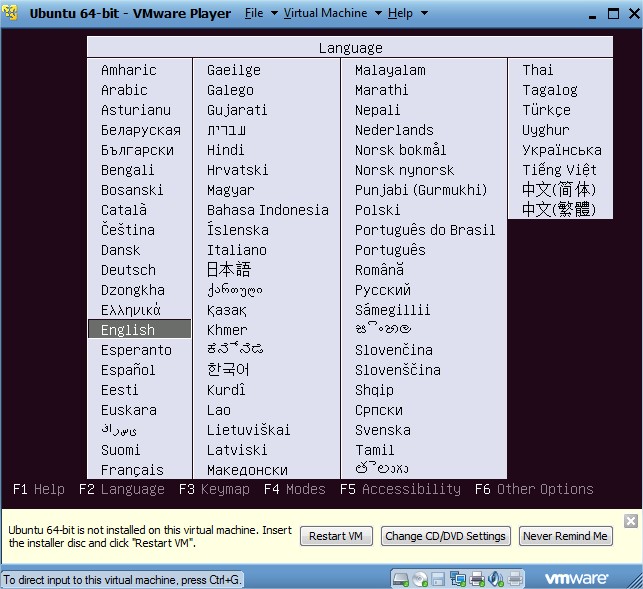Choose English in the language list
This screenshot has height=589, width=643.
point(139,329)
